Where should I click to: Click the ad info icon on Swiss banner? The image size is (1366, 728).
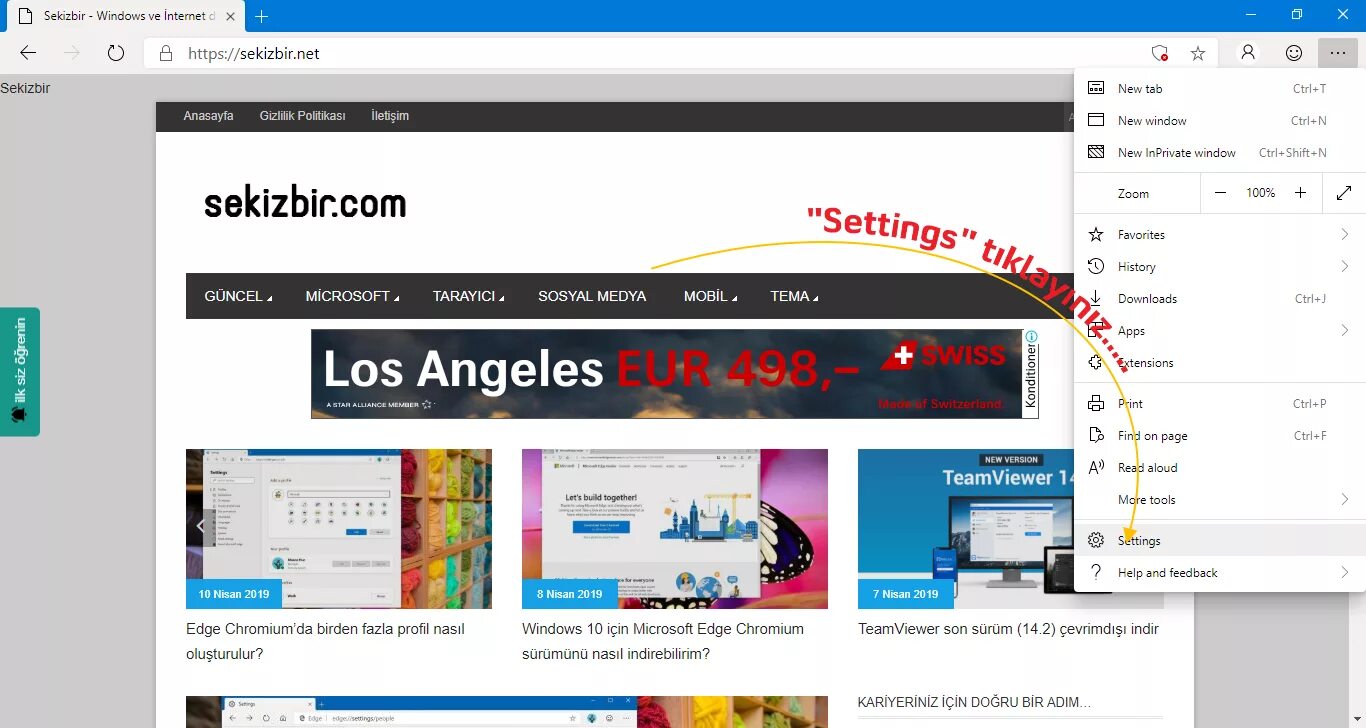[x=1031, y=337]
